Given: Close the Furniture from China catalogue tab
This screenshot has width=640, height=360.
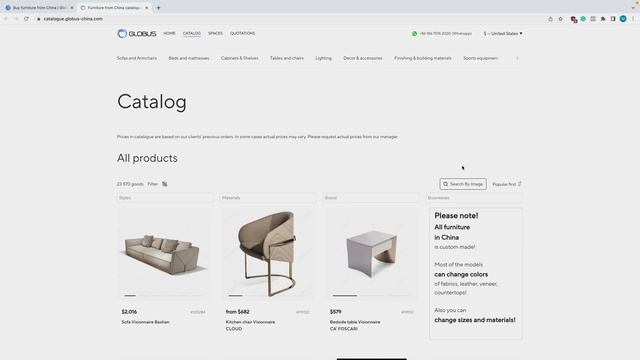Looking at the screenshot, I should [147, 8].
